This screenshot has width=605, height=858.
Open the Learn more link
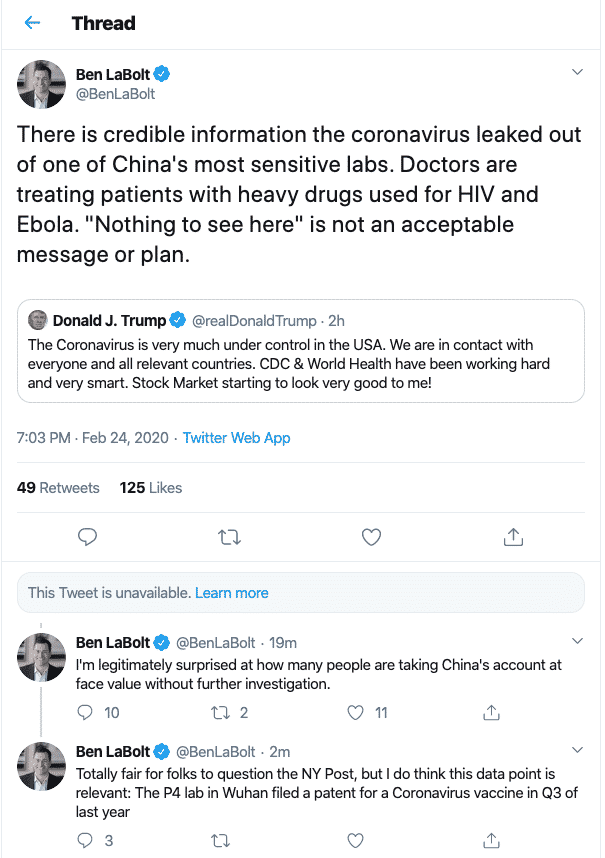231,592
